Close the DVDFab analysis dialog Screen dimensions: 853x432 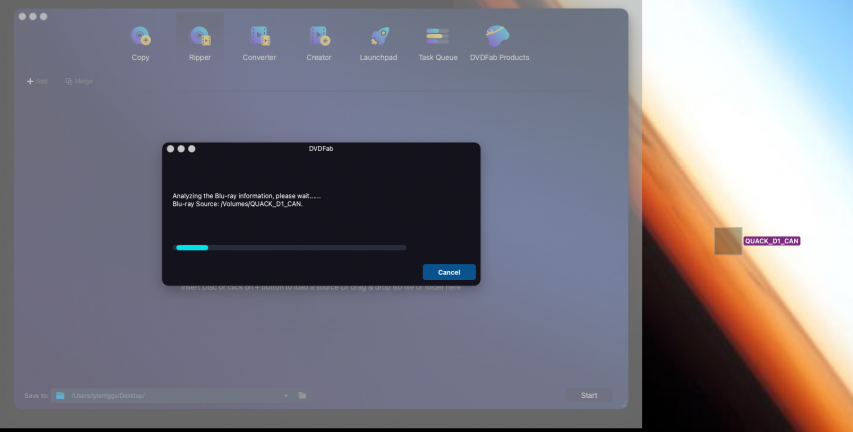[170, 149]
